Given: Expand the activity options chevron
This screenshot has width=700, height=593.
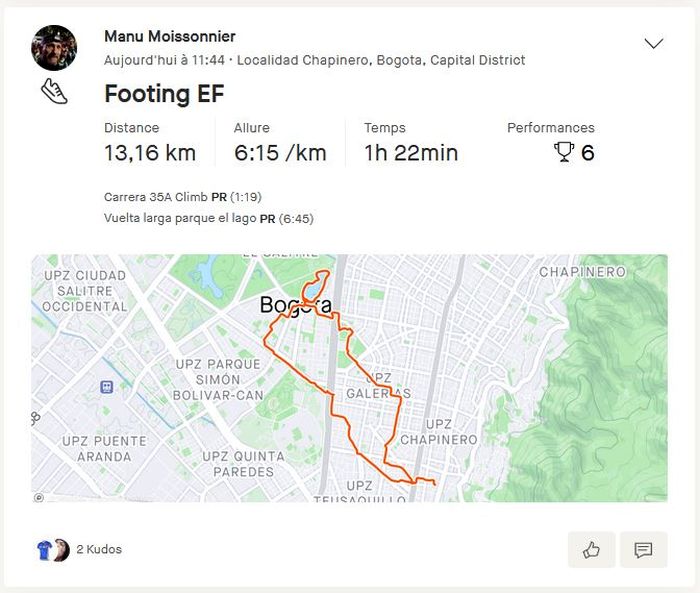Looking at the screenshot, I should click(x=654, y=43).
